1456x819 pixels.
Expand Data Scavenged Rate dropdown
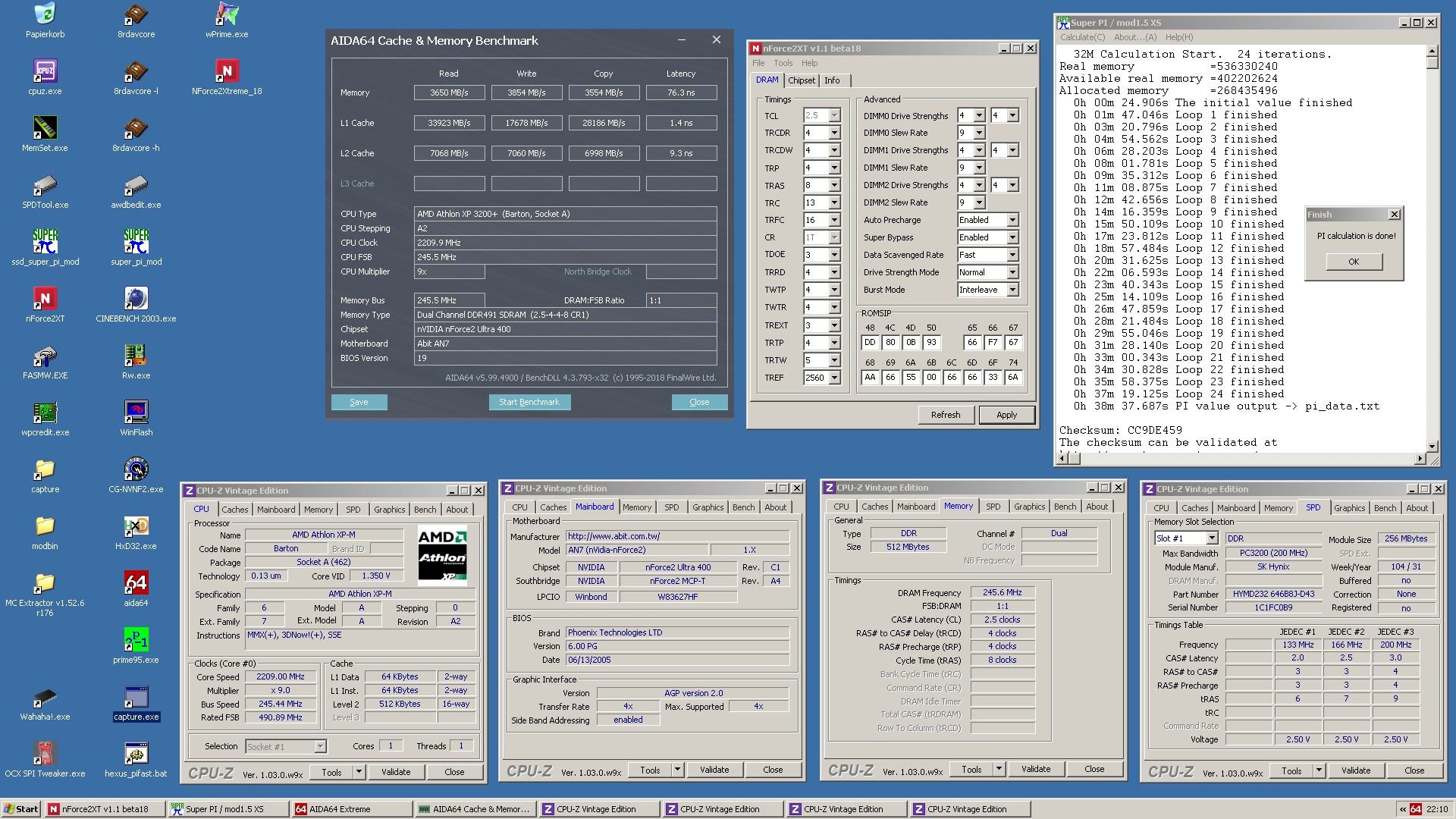(x=1012, y=255)
